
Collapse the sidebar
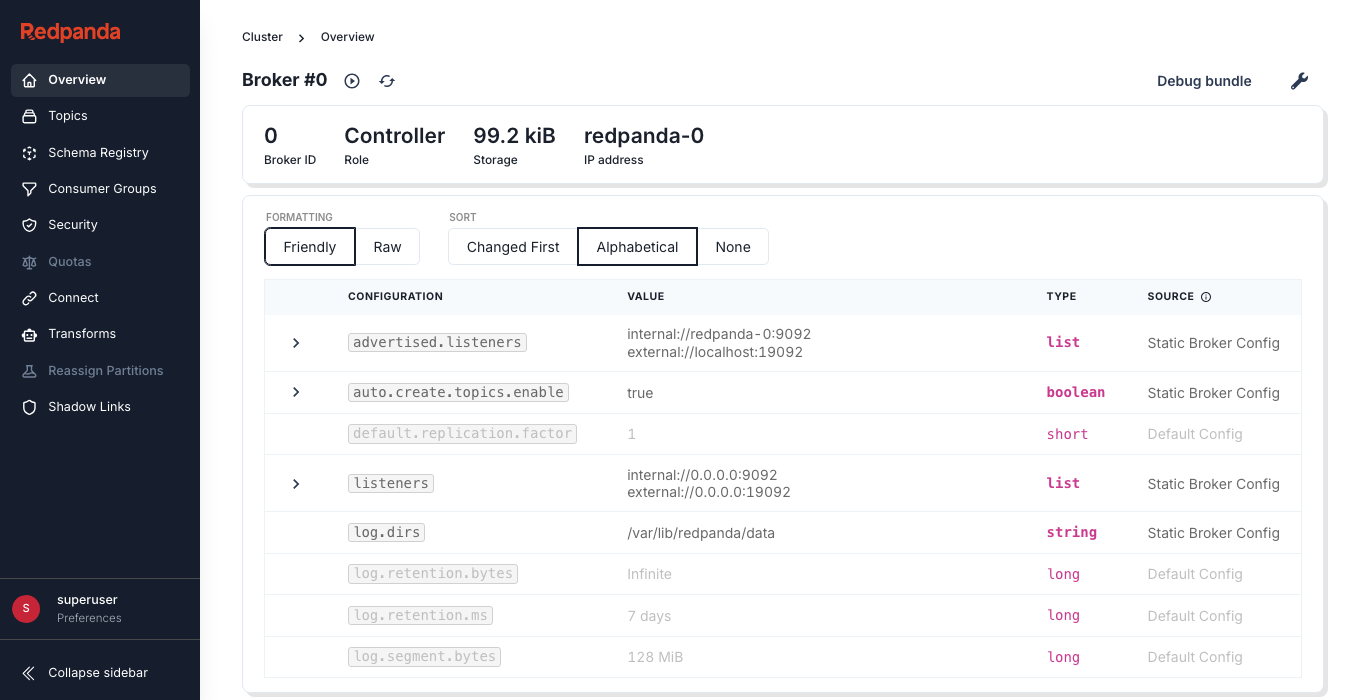click(97, 673)
